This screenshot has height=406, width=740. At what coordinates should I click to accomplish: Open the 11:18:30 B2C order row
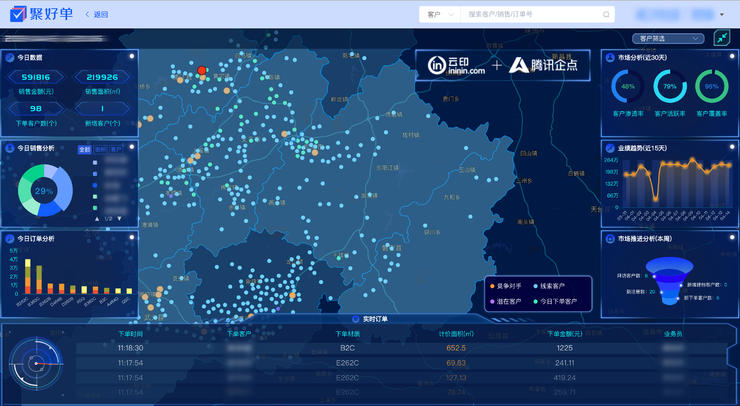(401, 348)
